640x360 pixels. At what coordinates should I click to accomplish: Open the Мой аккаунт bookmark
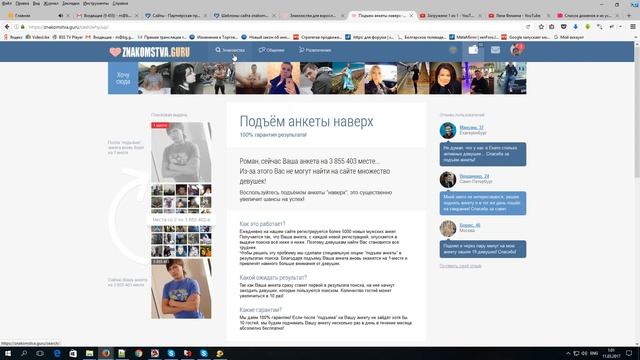[569, 37]
